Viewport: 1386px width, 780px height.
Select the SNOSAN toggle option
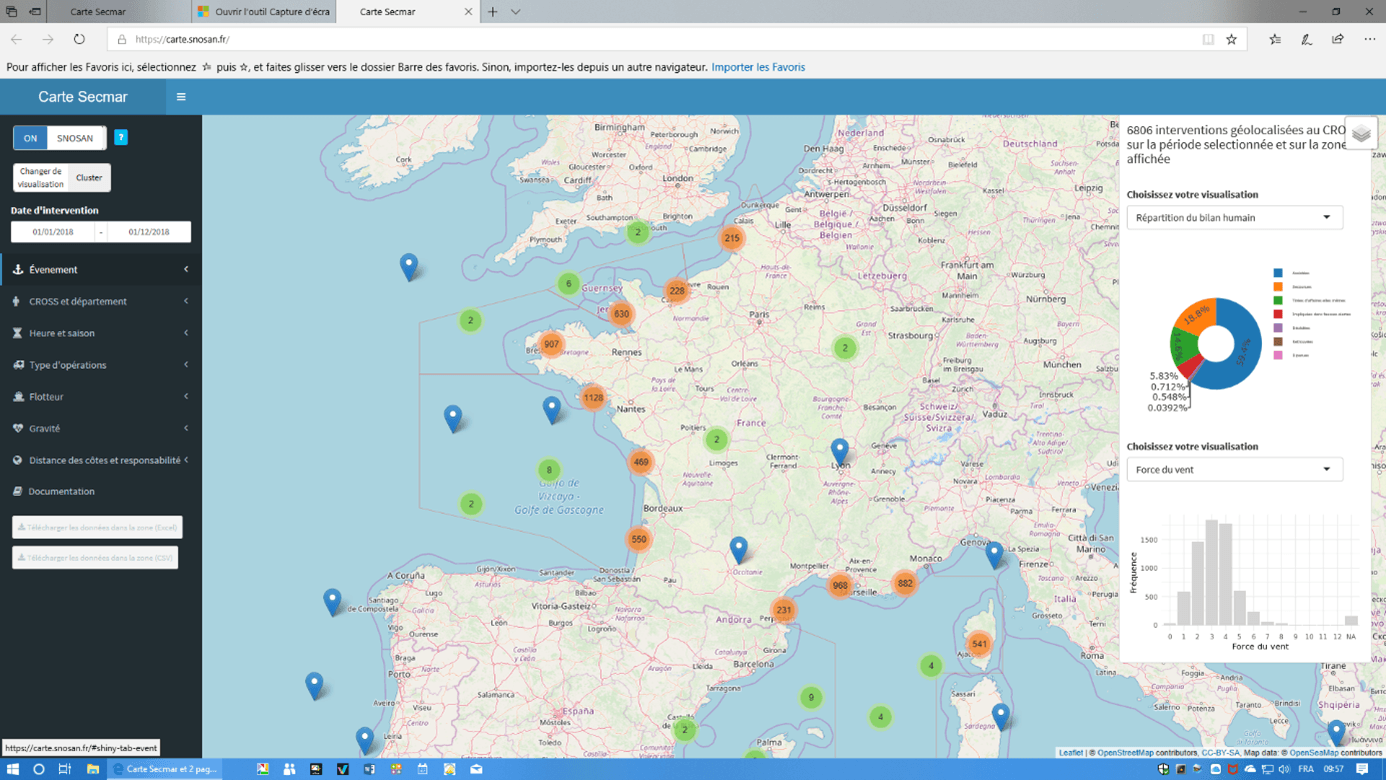pos(75,138)
